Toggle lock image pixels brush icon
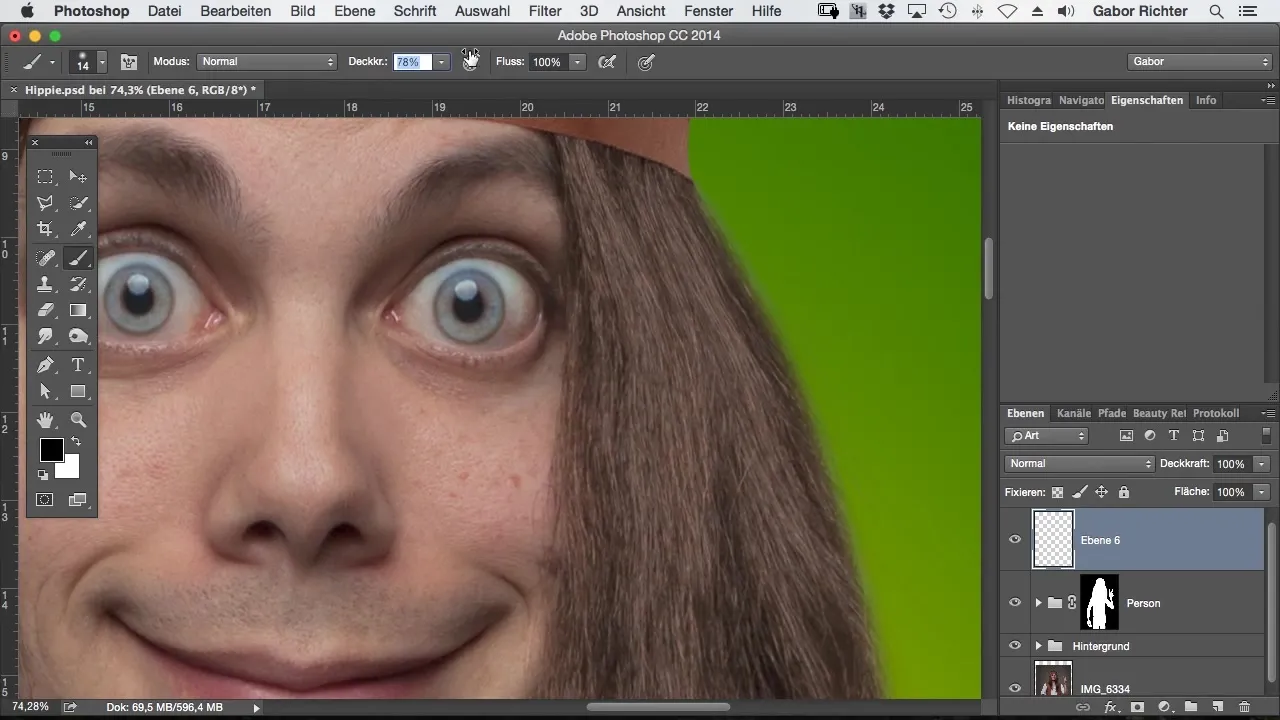Screen dimensions: 1280x720 click(1079, 492)
